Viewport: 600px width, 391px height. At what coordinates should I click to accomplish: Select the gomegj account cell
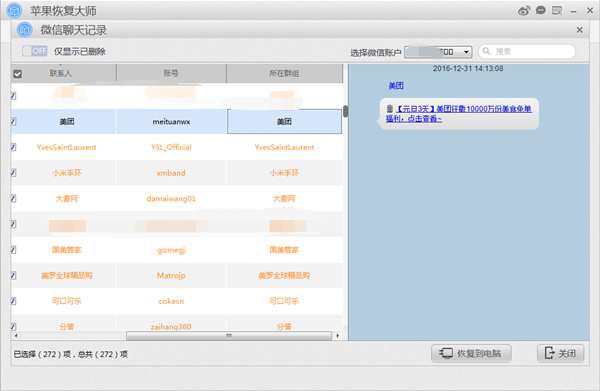tap(171, 250)
